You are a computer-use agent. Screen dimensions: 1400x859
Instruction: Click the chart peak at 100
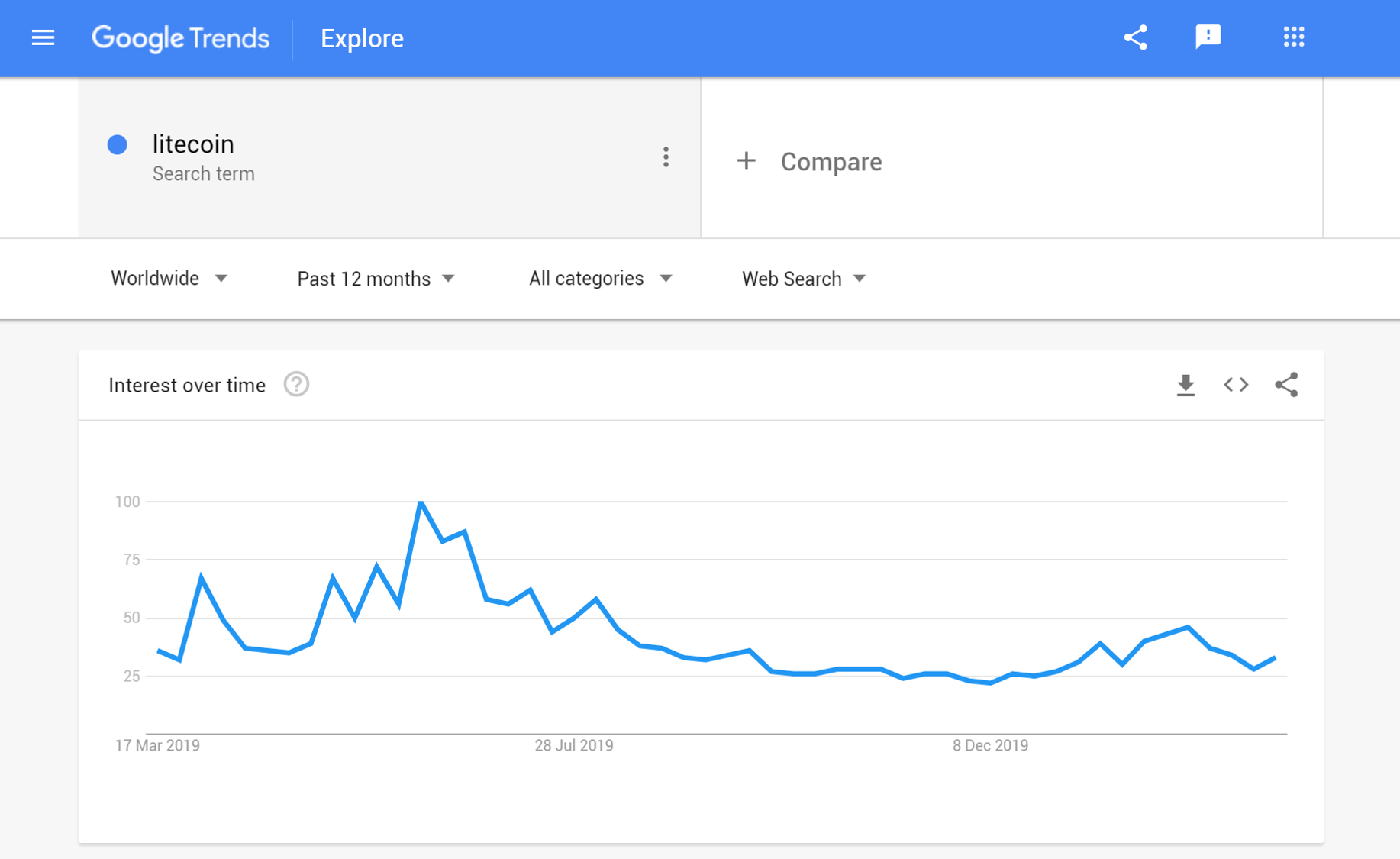[421, 502]
